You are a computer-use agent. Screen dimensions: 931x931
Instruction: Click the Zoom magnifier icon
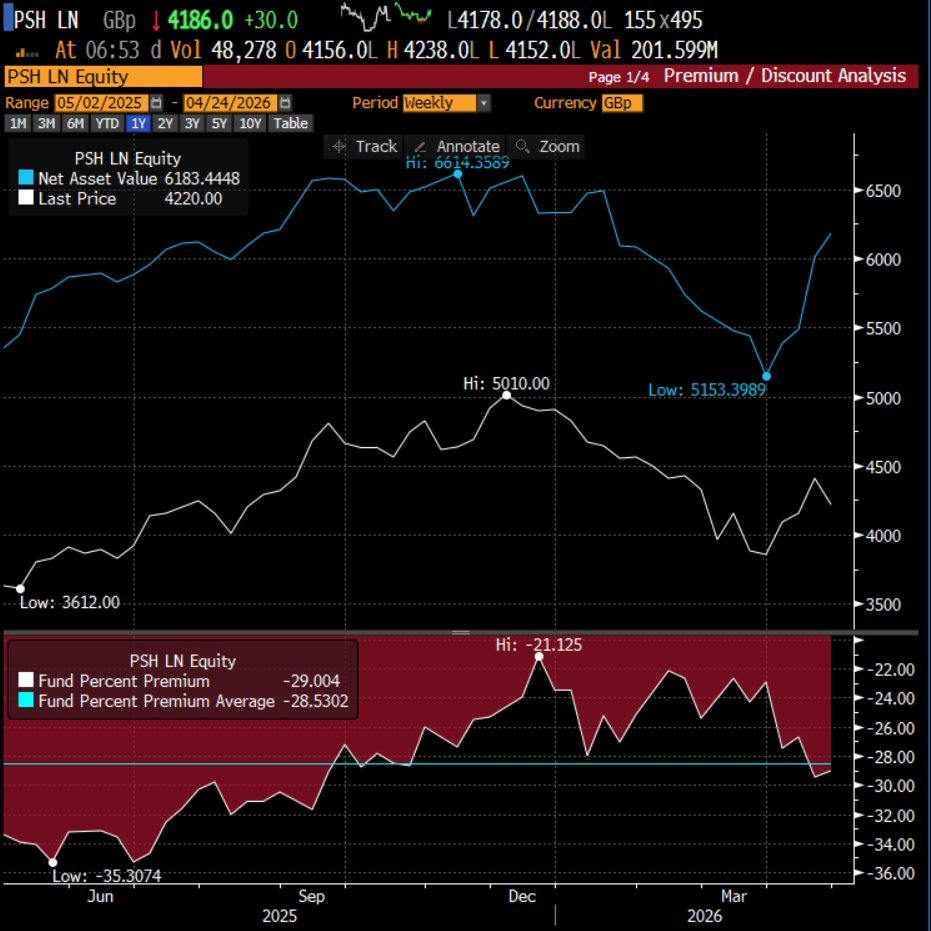(522, 146)
